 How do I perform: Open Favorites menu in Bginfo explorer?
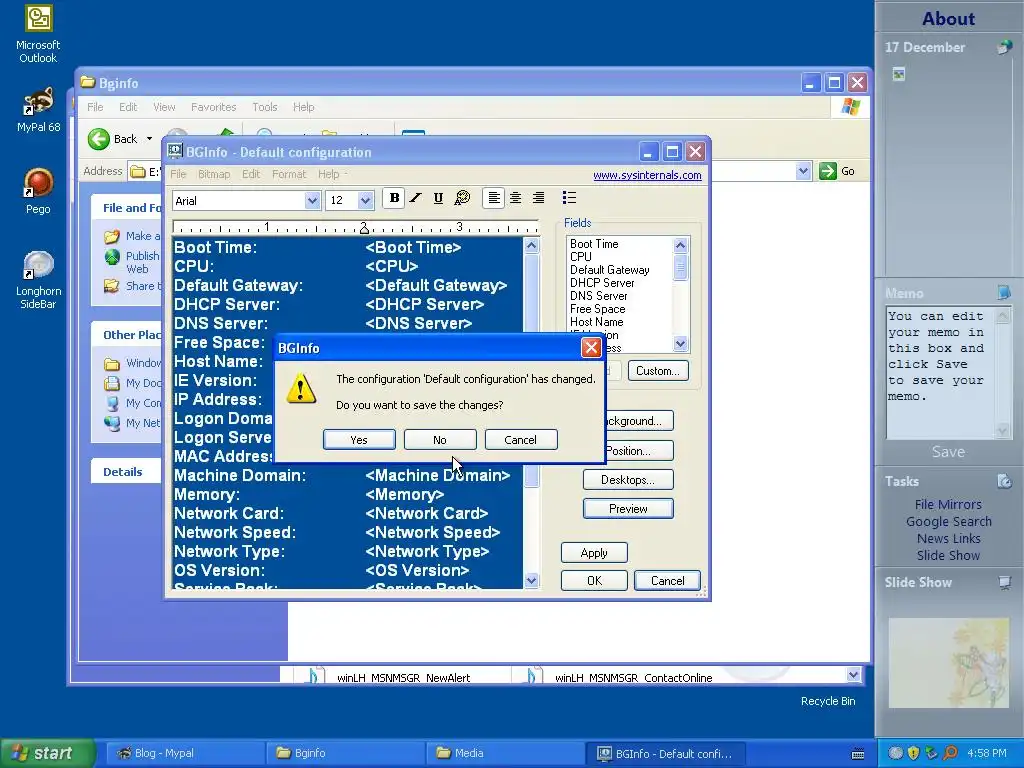(214, 107)
